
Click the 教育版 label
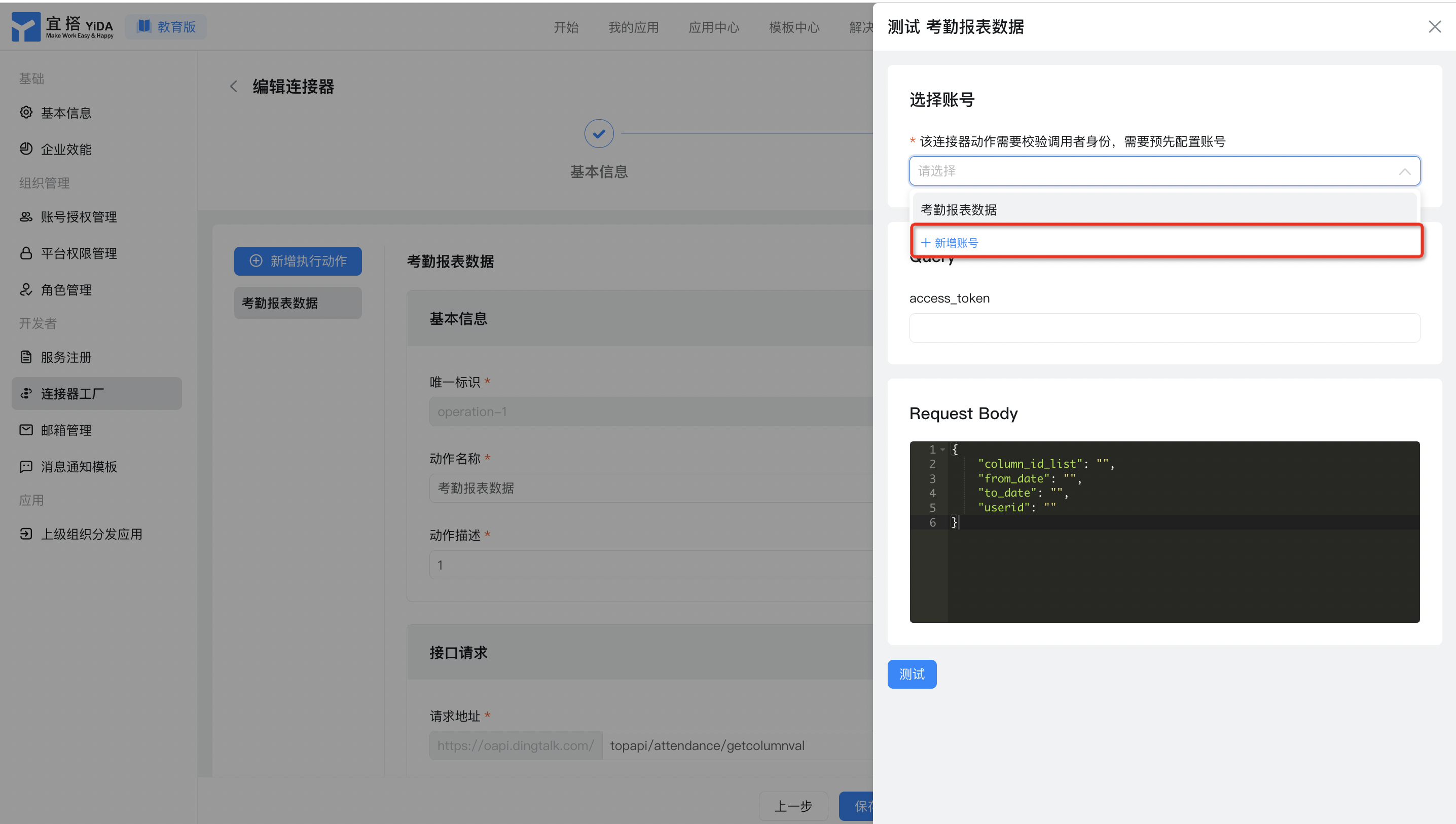click(x=176, y=26)
